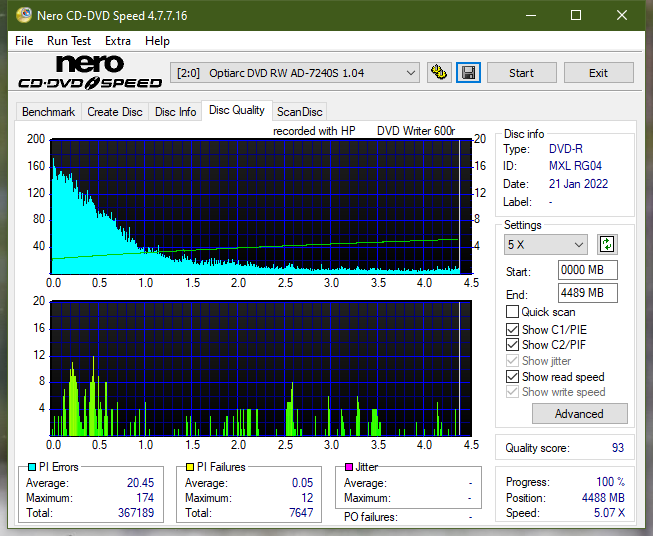Click the Quality score value 93

coord(618,448)
